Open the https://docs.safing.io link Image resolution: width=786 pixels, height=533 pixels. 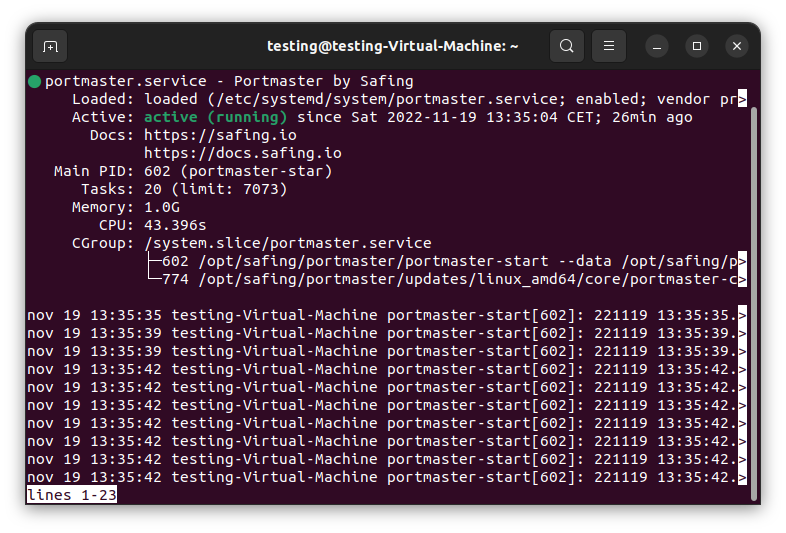pyautogui.click(x=242, y=153)
